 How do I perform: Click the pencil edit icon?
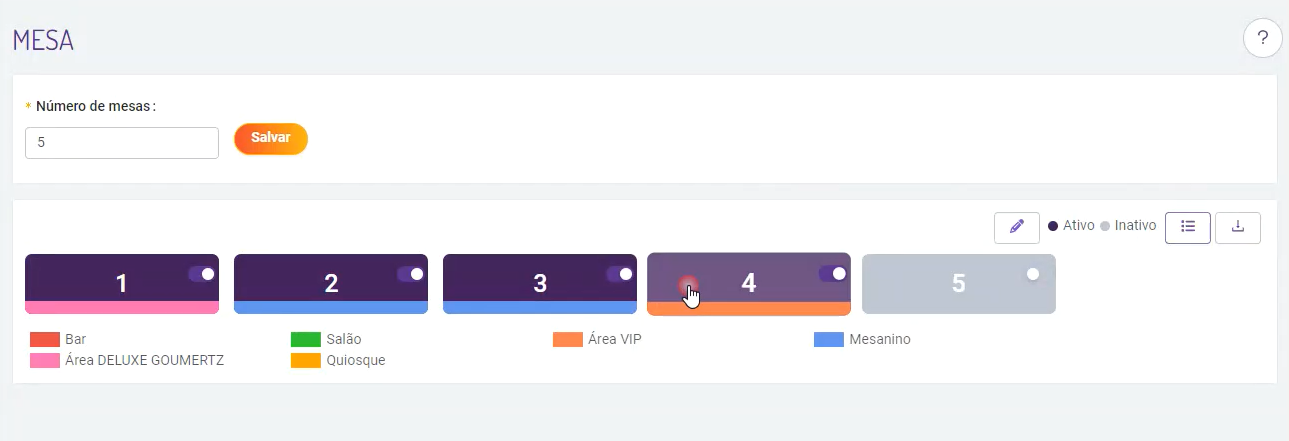pos(1017,227)
